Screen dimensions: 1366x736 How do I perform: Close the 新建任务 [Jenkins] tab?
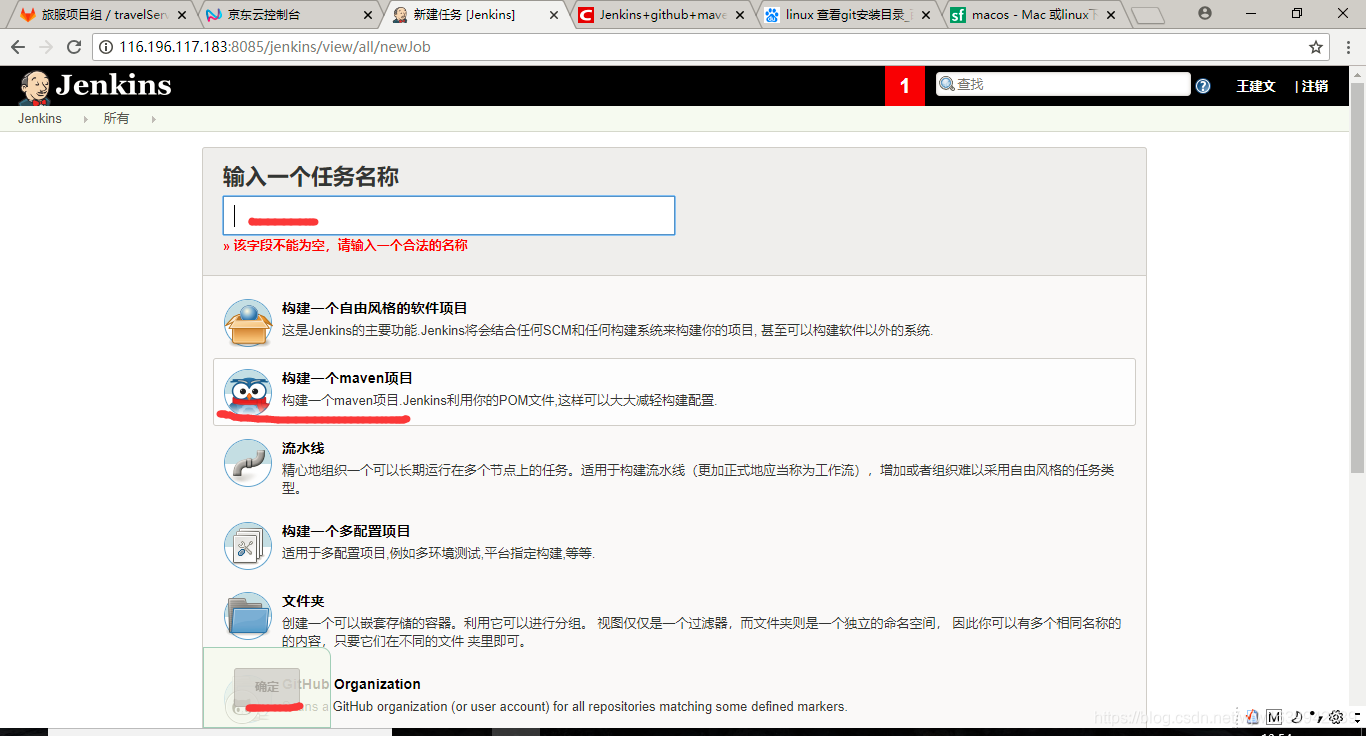553,15
